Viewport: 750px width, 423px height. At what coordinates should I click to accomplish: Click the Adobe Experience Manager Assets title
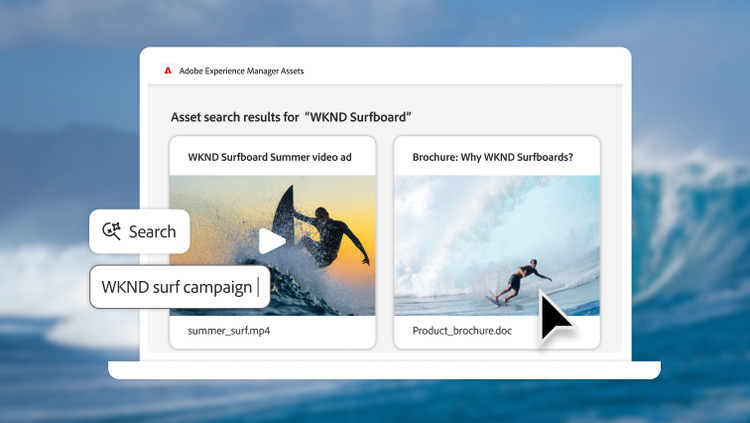(241, 71)
